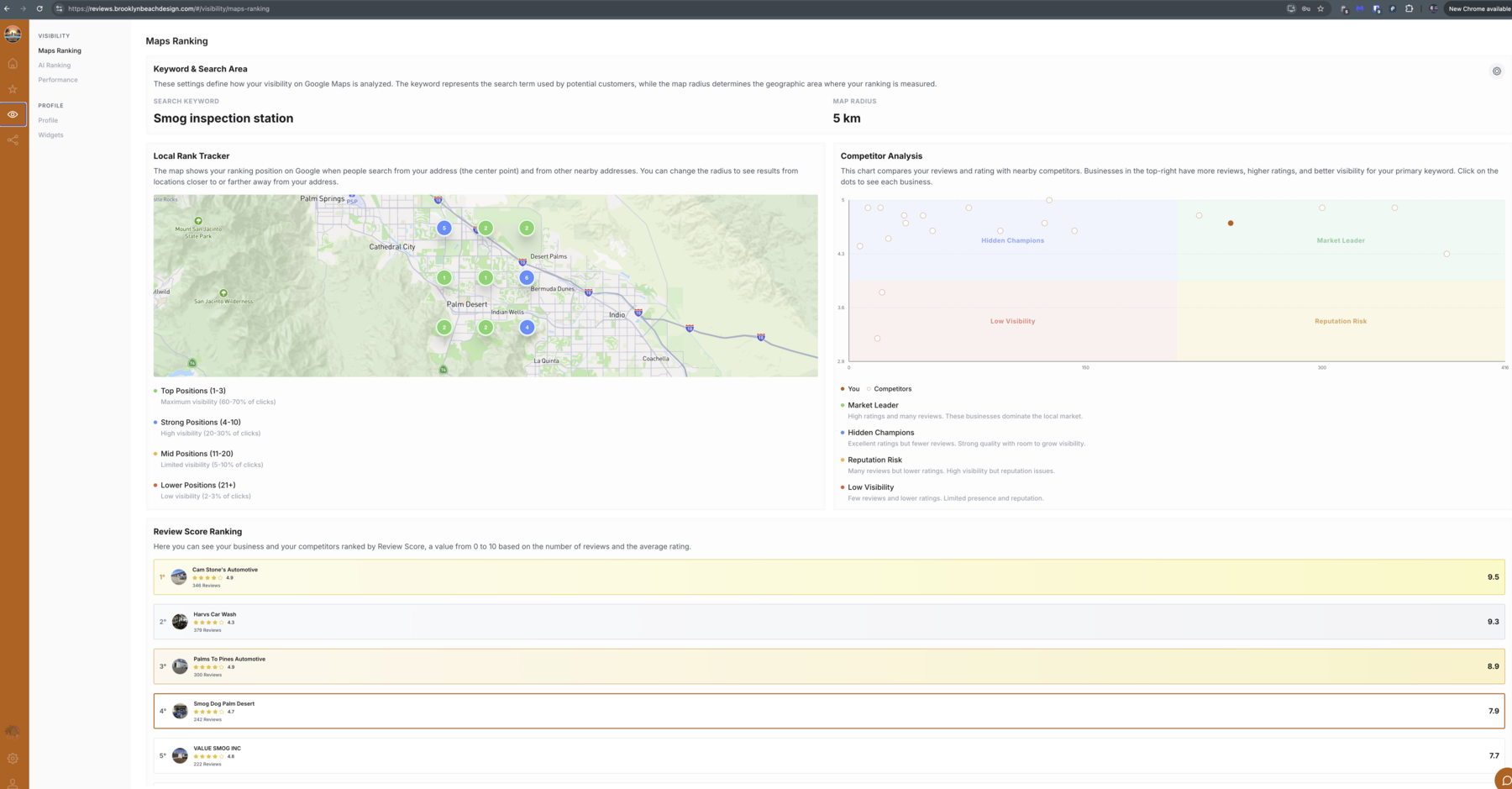Click the blue rank 4 map marker
Viewport: 1512px width, 789px height.
point(527,327)
